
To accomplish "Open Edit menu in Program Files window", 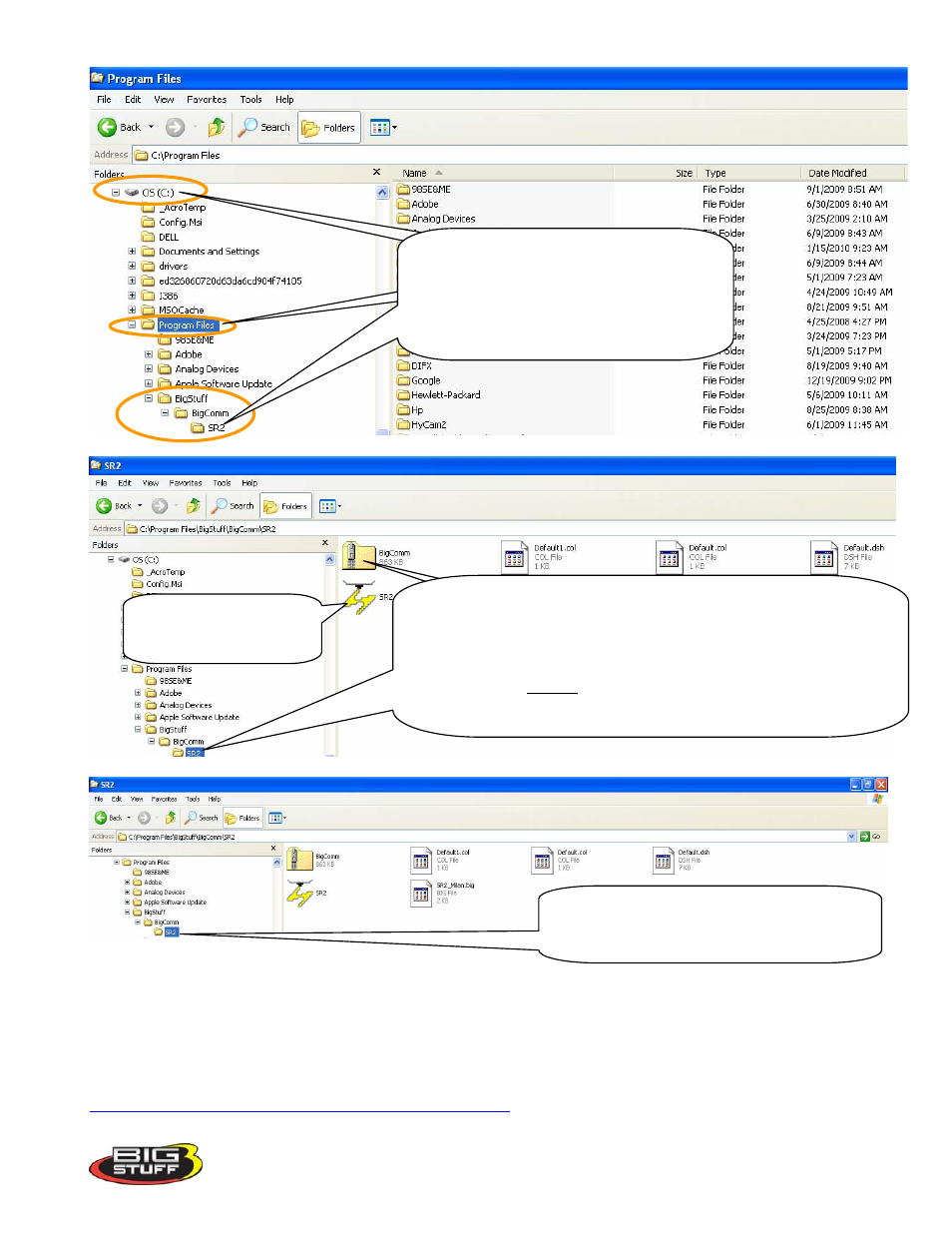I will (x=133, y=100).
